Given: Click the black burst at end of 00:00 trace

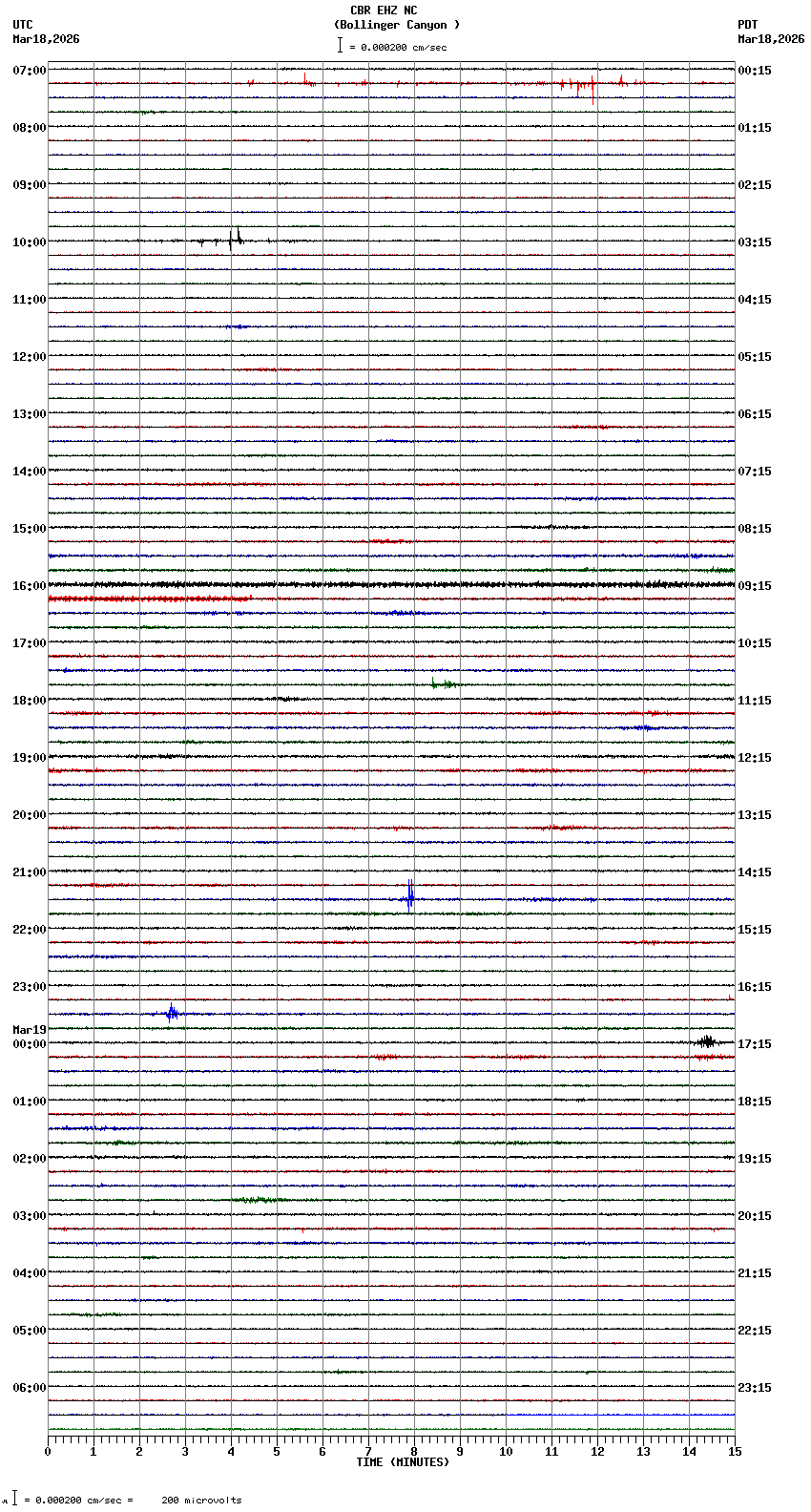Looking at the screenshot, I should [706, 1041].
